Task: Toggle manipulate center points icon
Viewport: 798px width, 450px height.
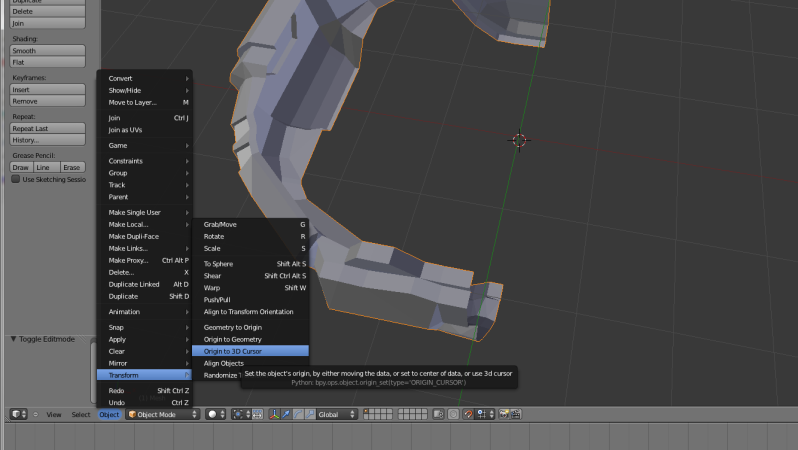Action: 258,414
